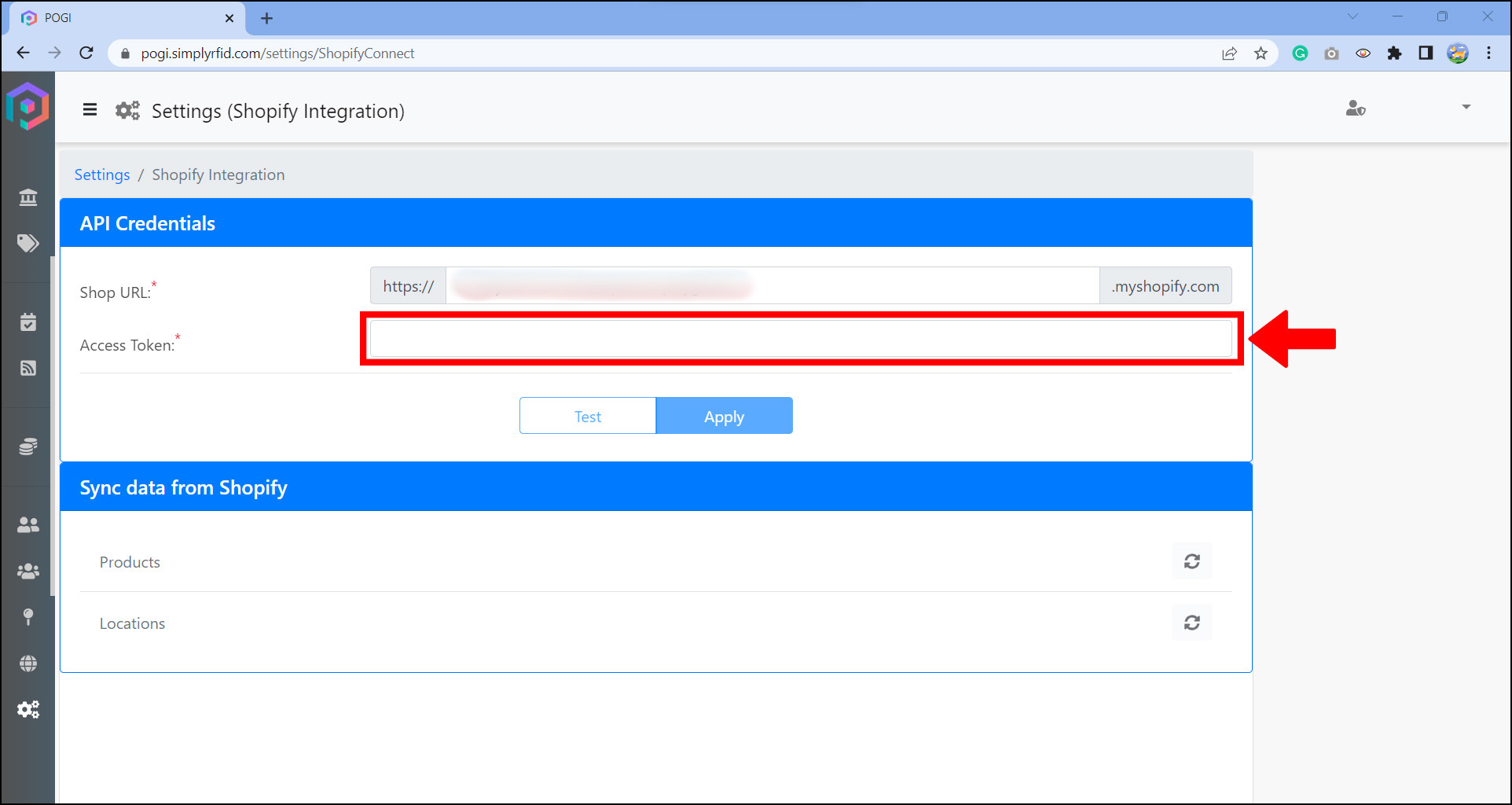
Task: Click the user account icon in header
Action: [x=1356, y=108]
